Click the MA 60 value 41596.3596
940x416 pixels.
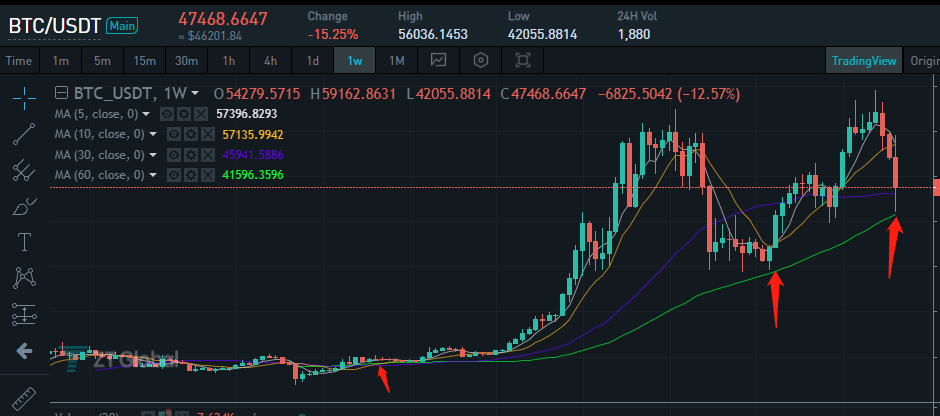(x=252, y=175)
